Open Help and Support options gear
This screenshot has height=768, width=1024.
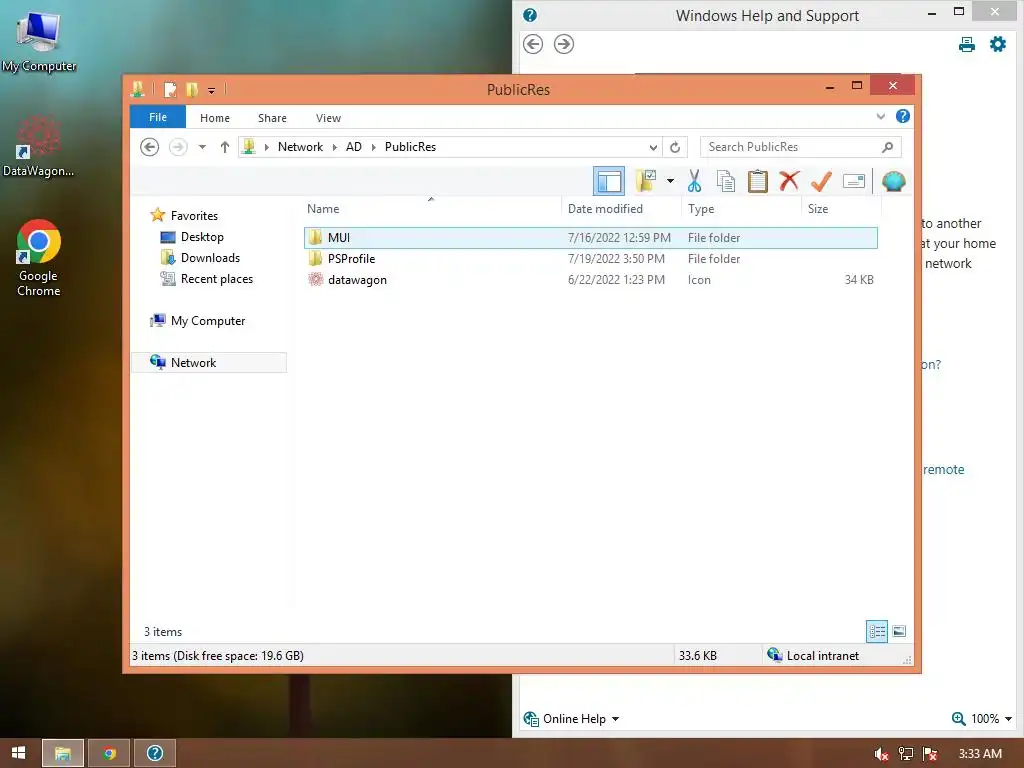coord(998,44)
